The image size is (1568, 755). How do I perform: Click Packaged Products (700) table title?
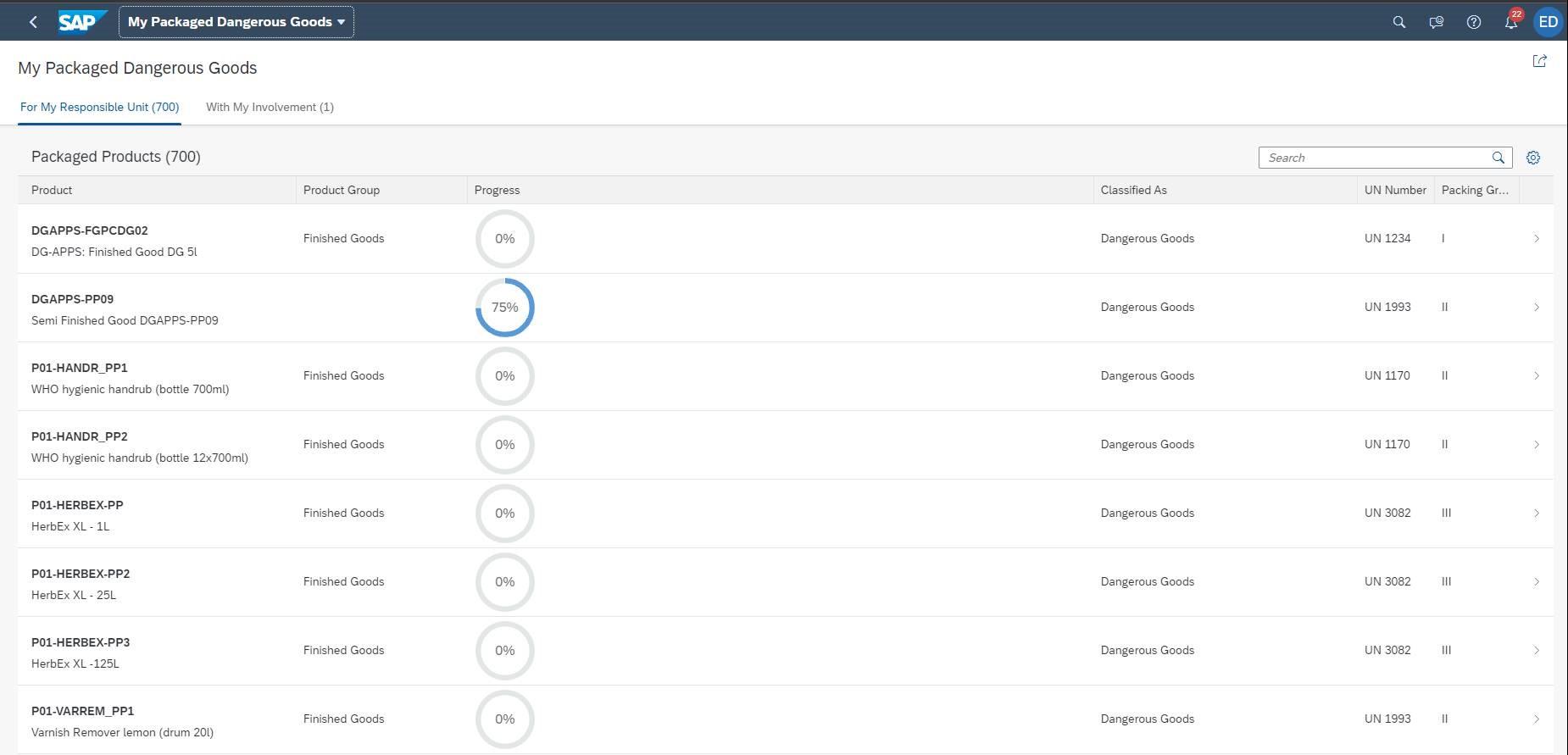[116, 157]
